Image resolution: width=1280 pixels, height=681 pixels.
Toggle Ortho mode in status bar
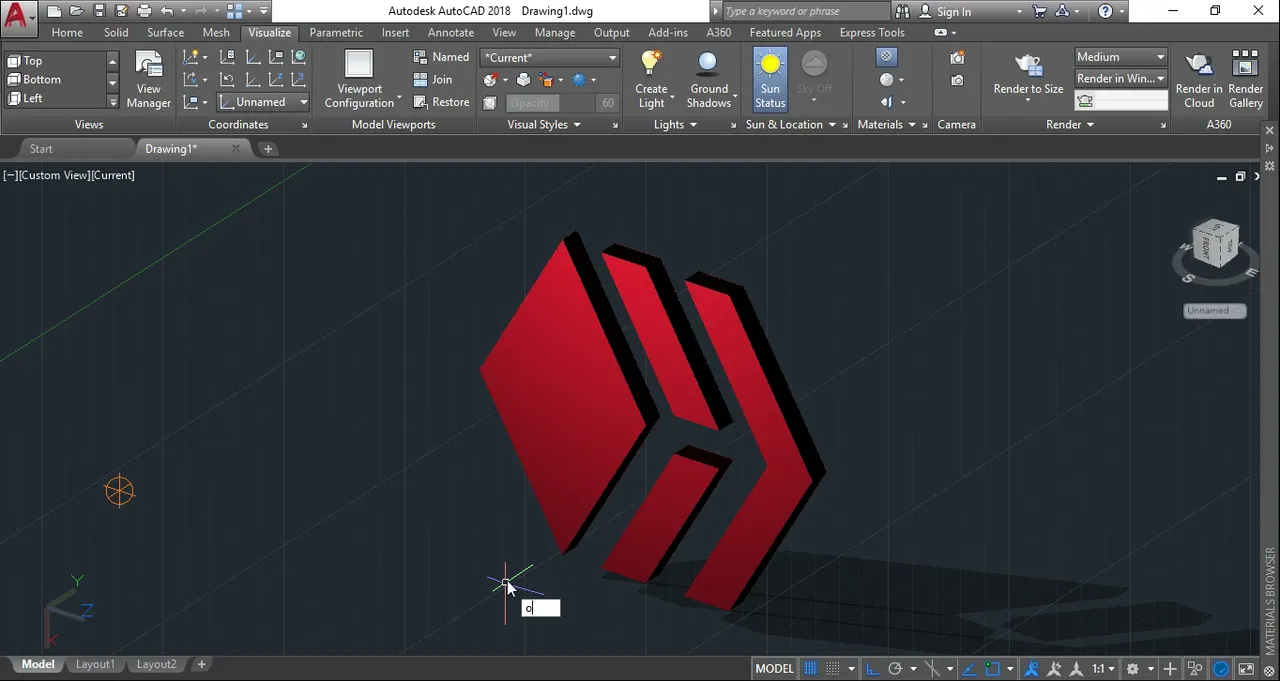[x=873, y=669]
